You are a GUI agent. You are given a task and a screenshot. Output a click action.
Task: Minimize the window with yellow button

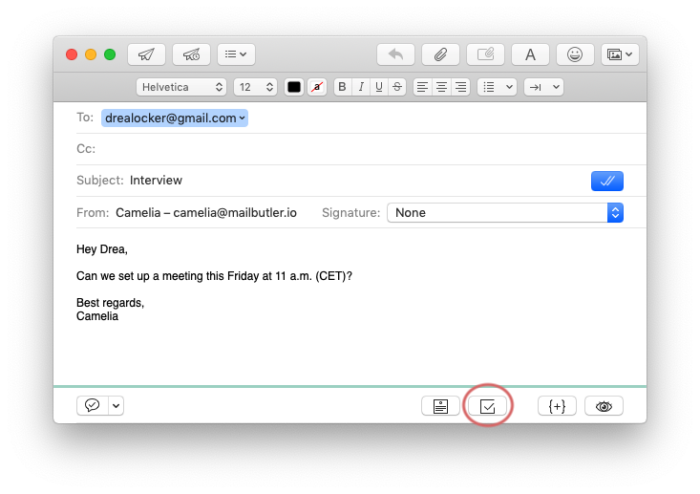click(x=91, y=54)
